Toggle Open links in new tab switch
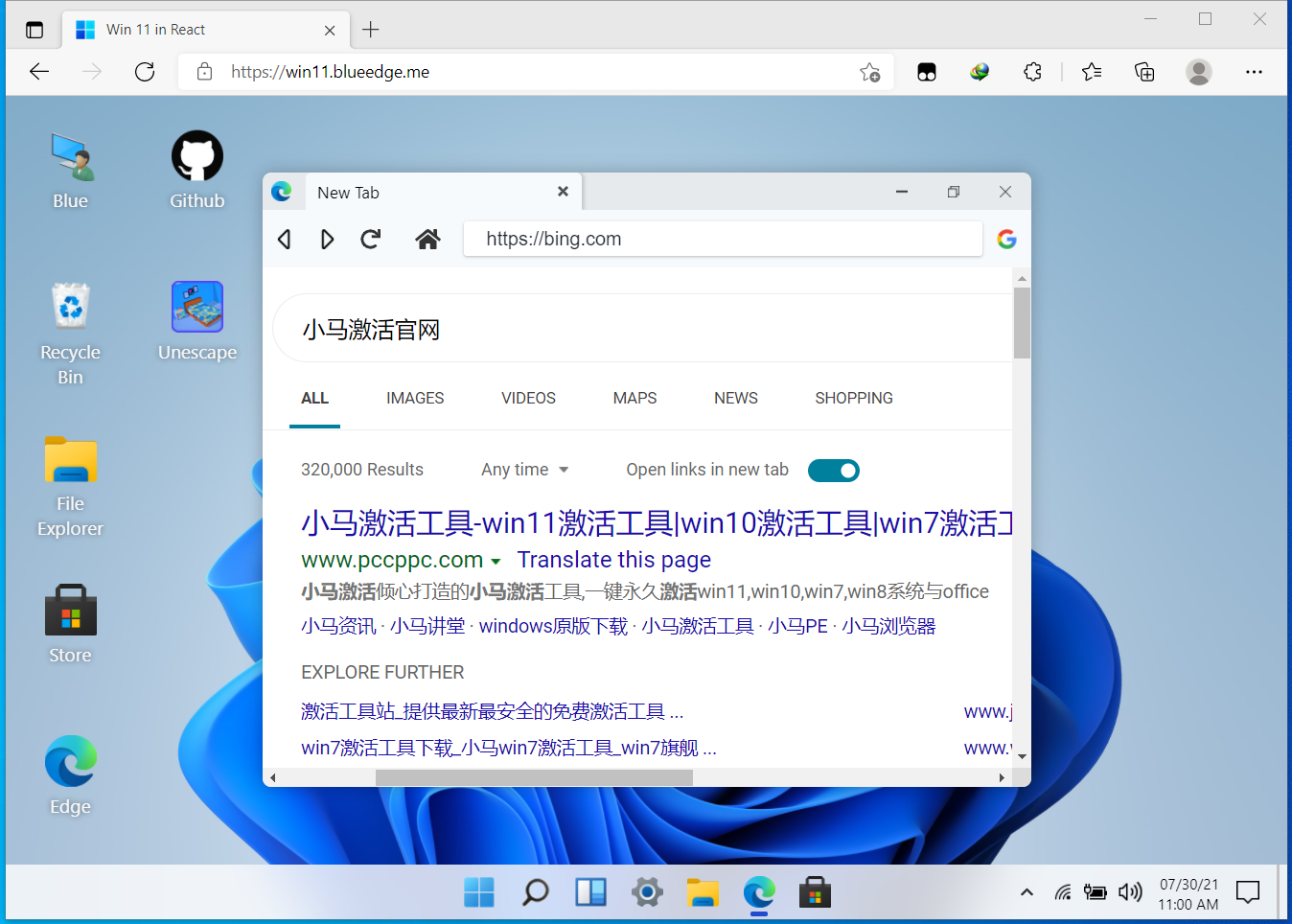Image resolution: width=1292 pixels, height=924 pixels. point(834,471)
